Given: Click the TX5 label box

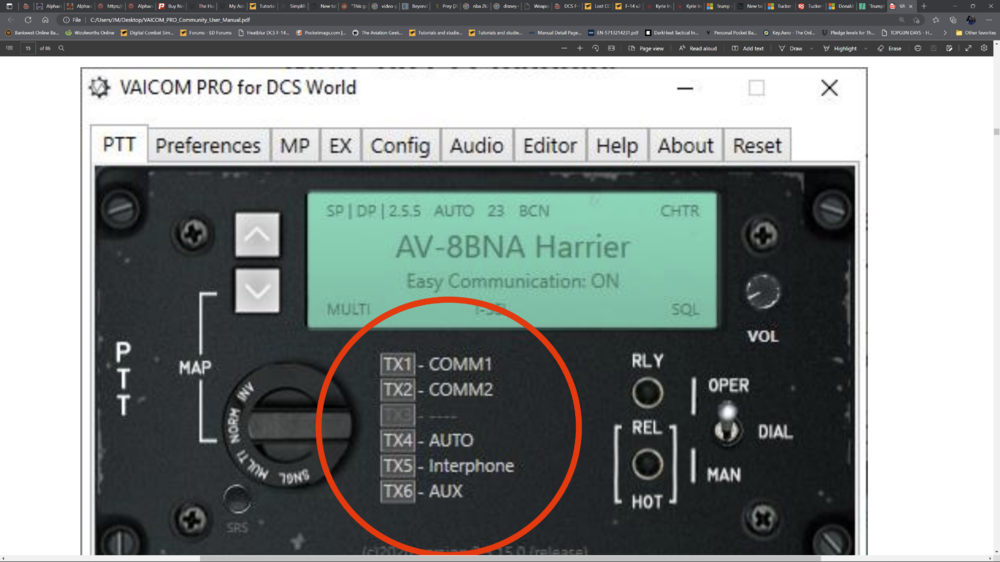Looking at the screenshot, I should (397, 466).
